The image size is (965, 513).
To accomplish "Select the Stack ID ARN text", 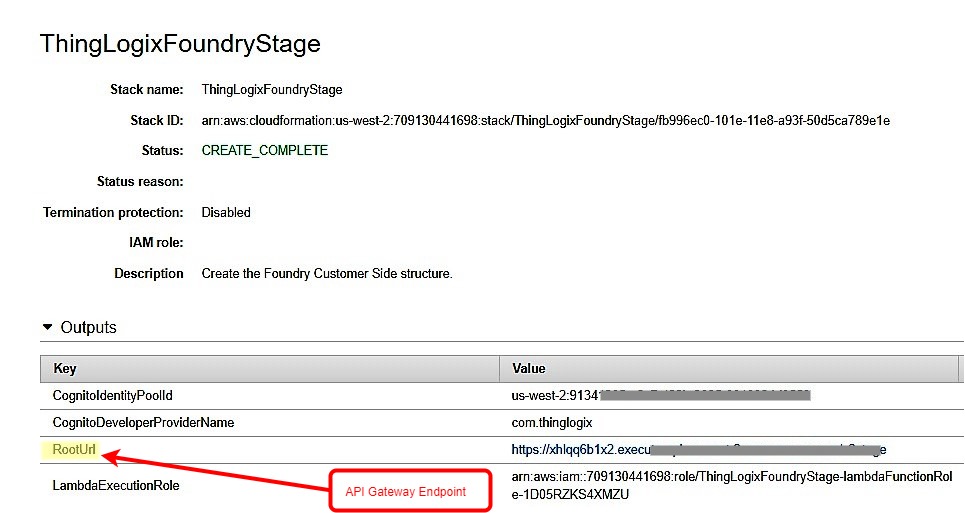I will (x=545, y=121).
